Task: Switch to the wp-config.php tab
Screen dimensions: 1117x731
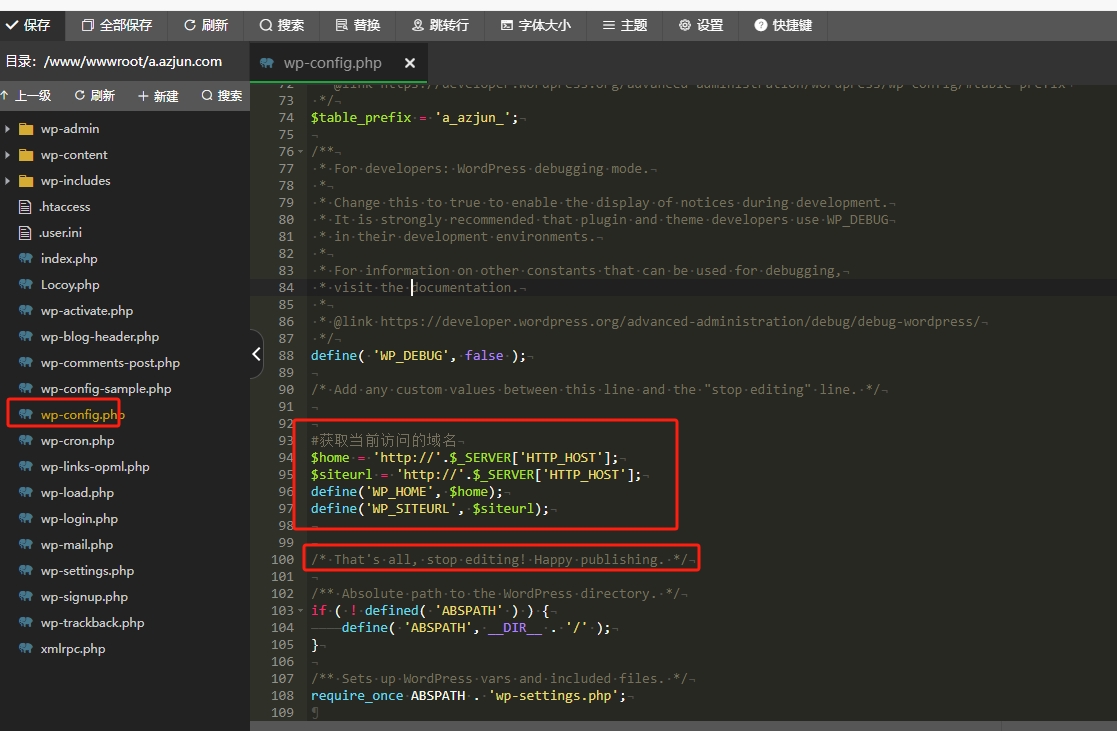Action: [x=332, y=63]
